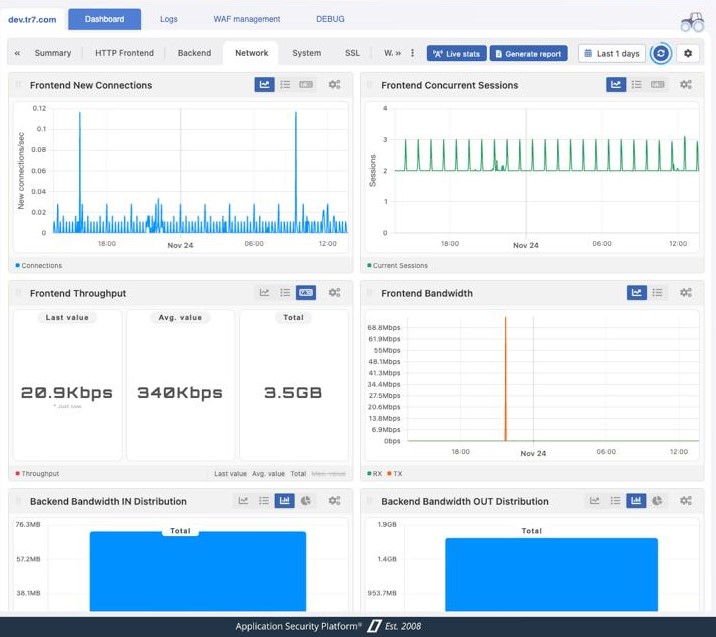This screenshot has width=716, height=637.
Task: Open Frontend Bandwidth settings gears
Action: point(685,293)
